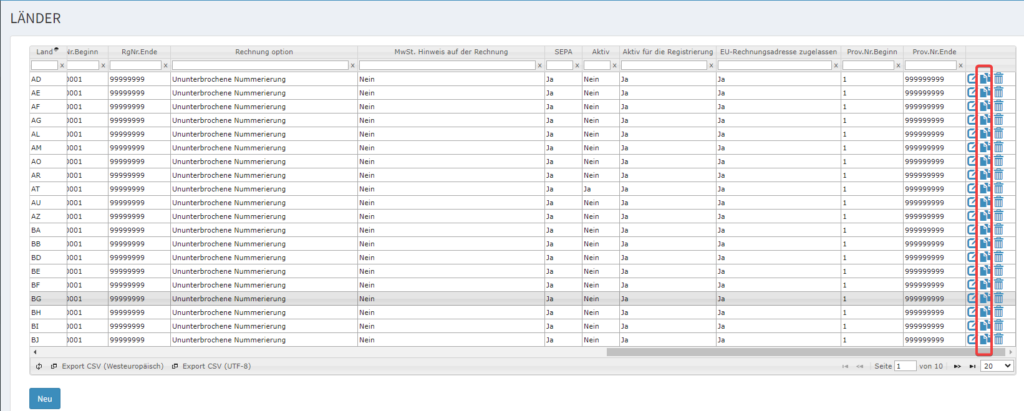
Task: Click the Neu button
Action: (x=44, y=397)
